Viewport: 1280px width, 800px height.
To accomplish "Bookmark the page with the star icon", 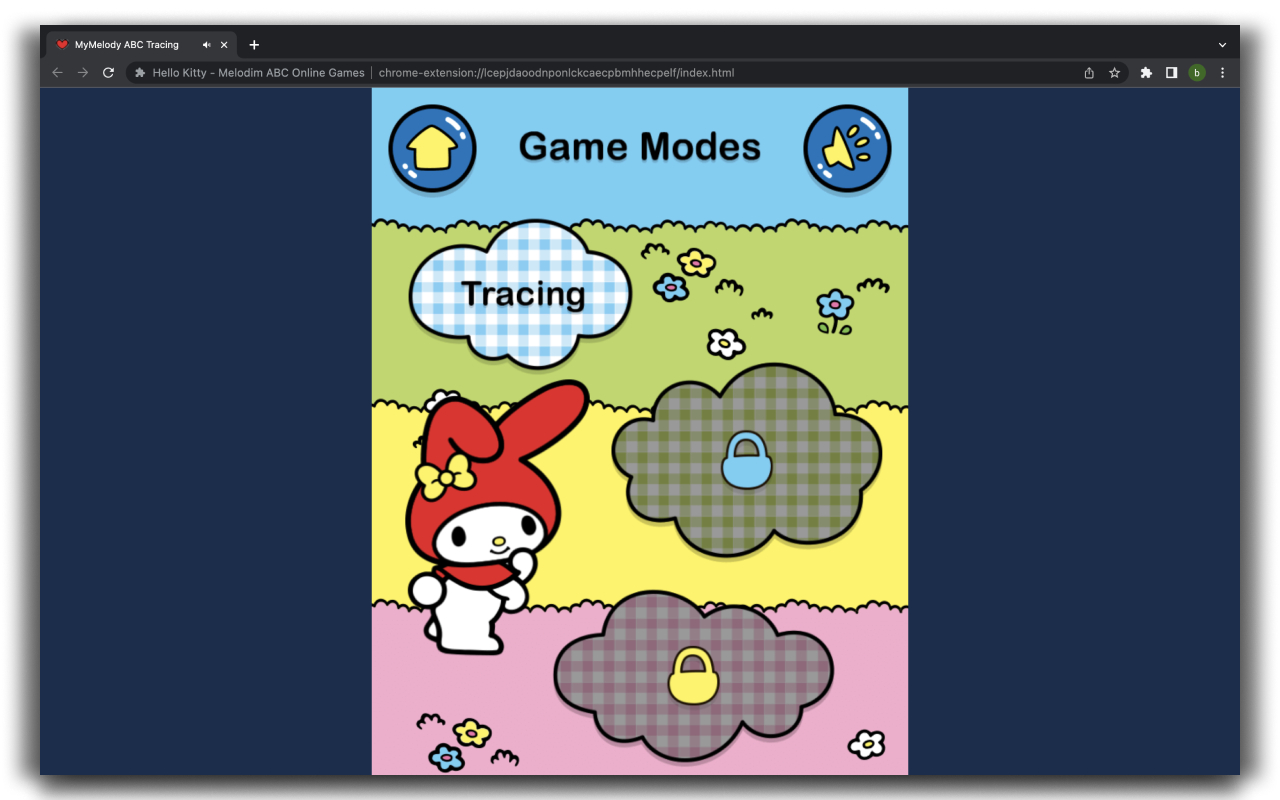I will pos(1114,72).
